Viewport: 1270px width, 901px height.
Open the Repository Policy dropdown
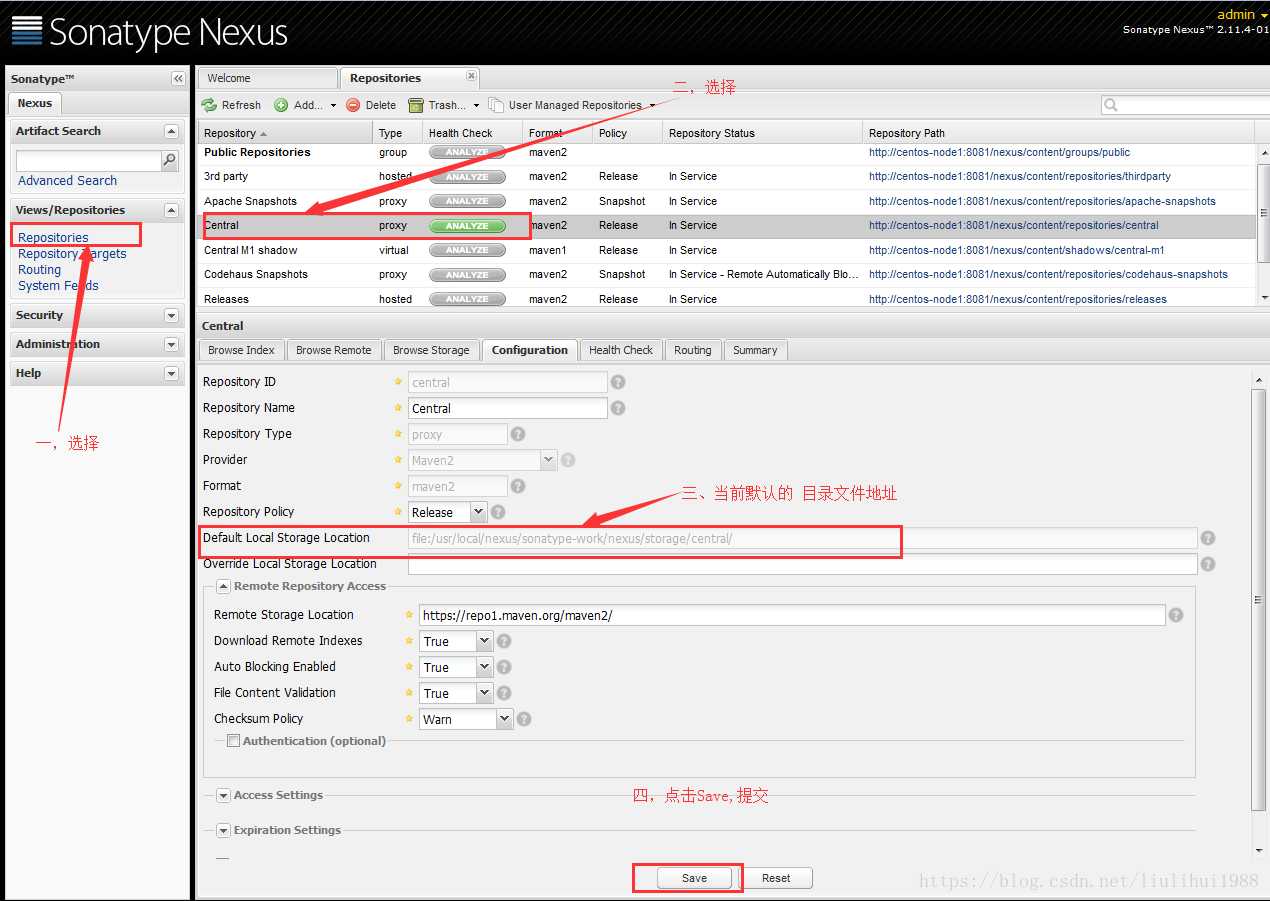[x=478, y=512]
